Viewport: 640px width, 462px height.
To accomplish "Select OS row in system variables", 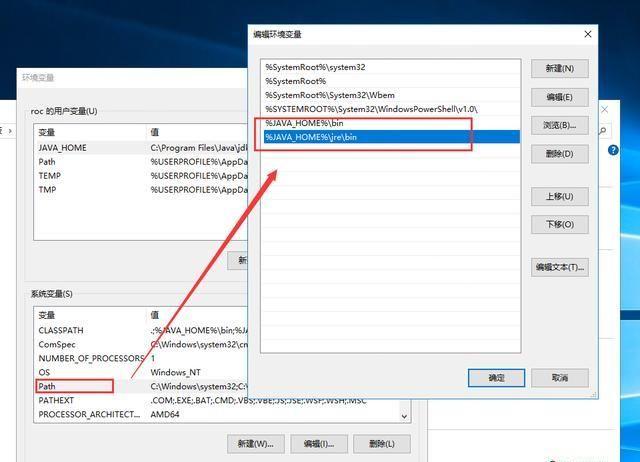I will [141, 372].
